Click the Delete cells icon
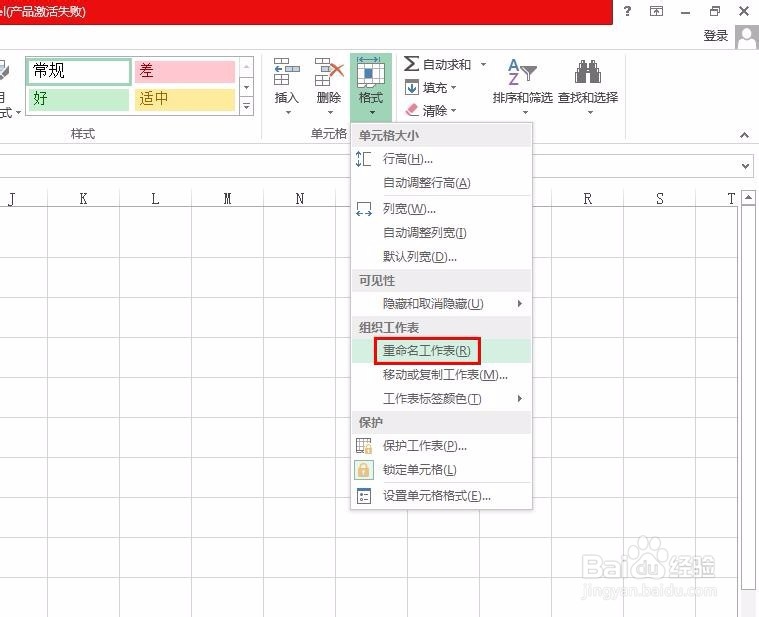Image resolution: width=759 pixels, height=617 pixels. (x=329, y=72)
